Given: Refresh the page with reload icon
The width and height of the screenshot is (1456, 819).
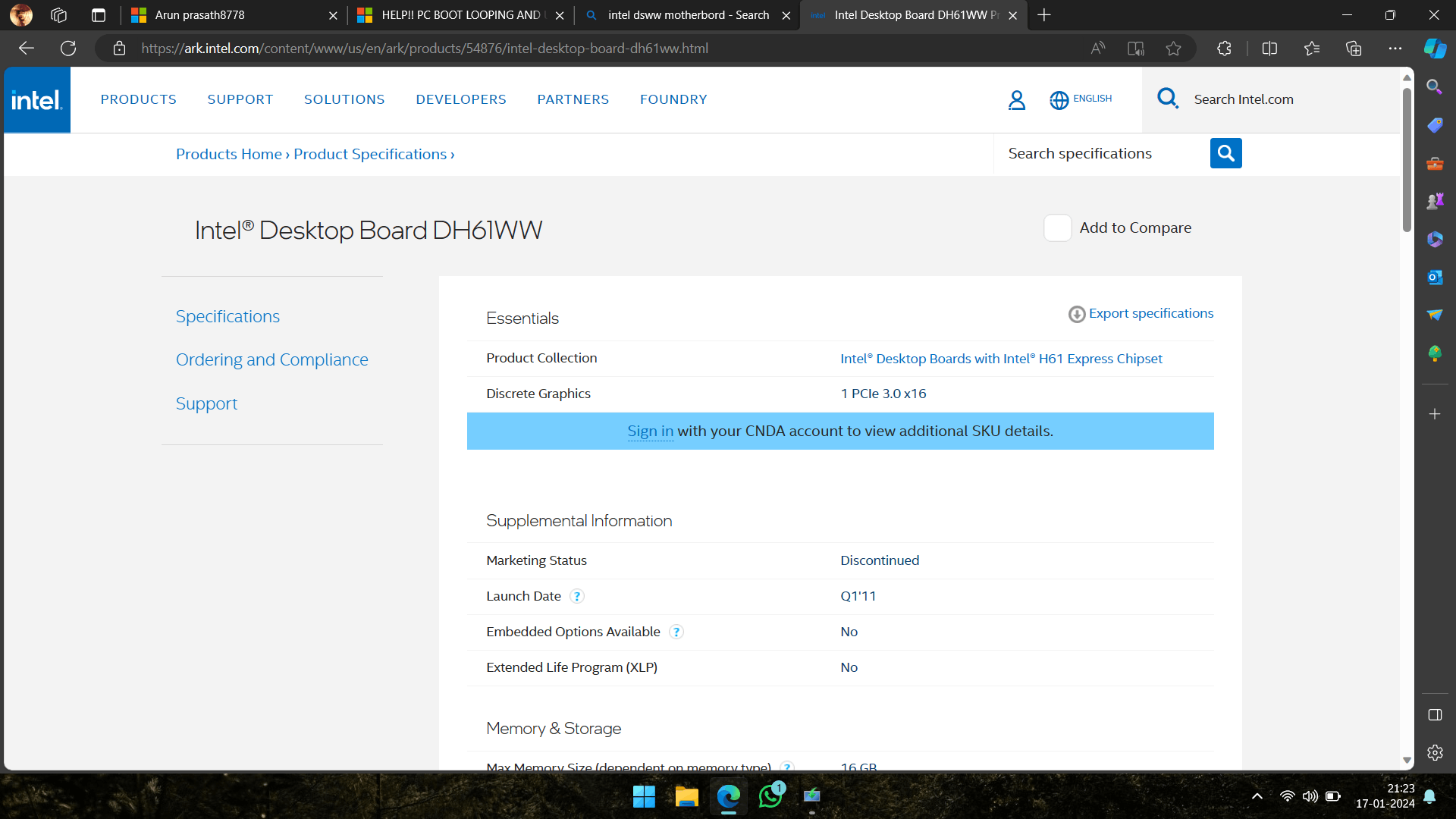Looking at the screenshot, I should coord(68,49).
